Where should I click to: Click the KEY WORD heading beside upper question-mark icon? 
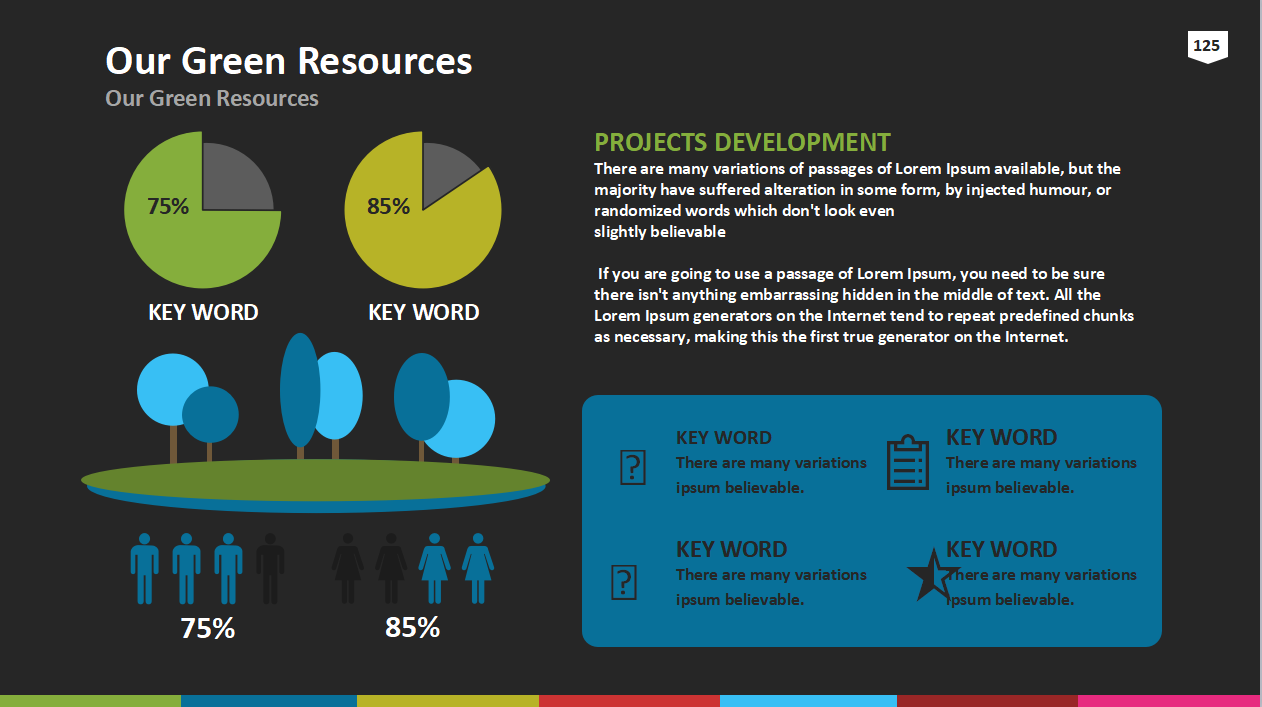tap(724, 437)
